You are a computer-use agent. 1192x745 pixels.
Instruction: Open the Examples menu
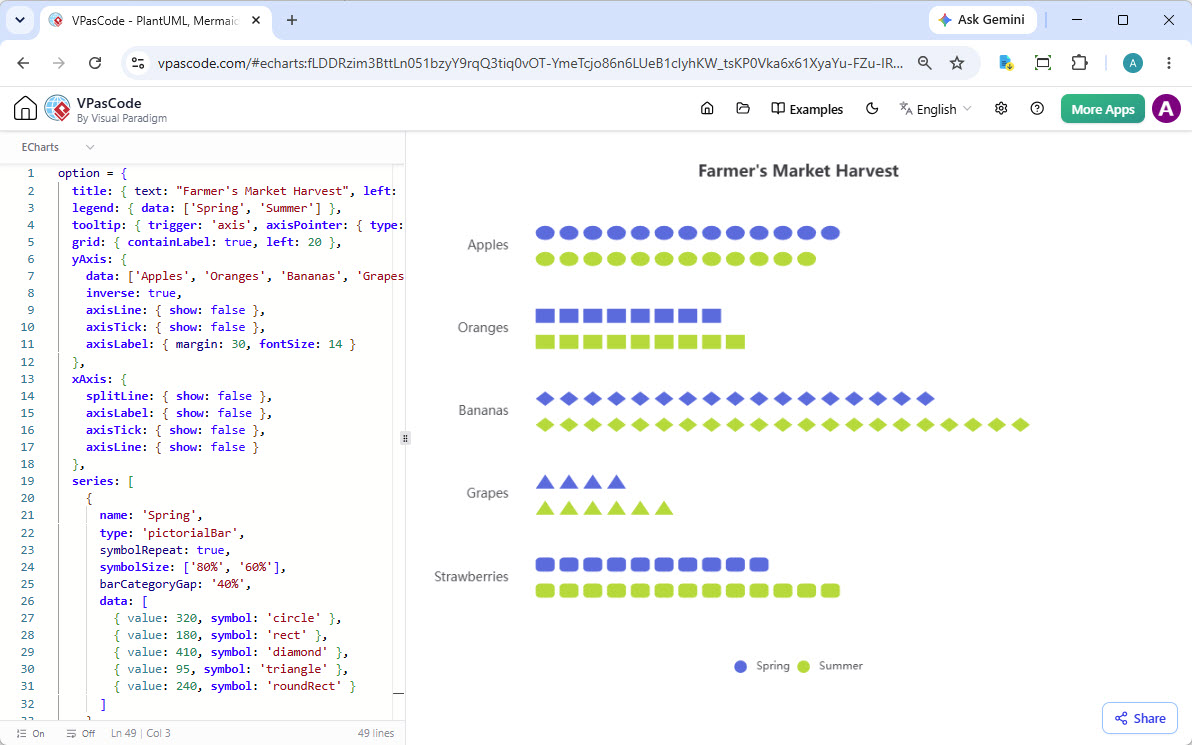(x=807, y=109)
